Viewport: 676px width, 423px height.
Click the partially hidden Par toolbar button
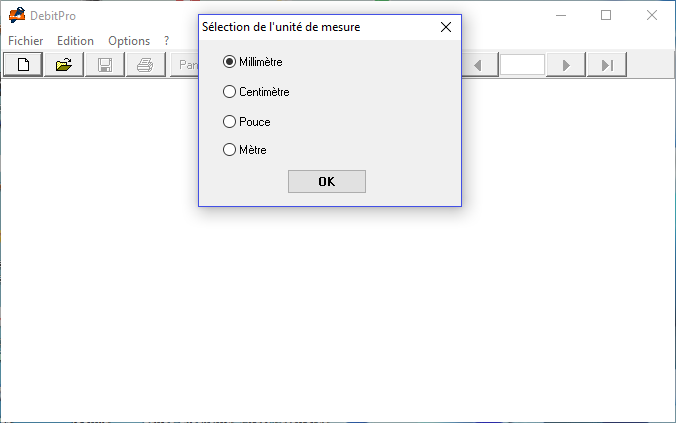click(185, 65)
